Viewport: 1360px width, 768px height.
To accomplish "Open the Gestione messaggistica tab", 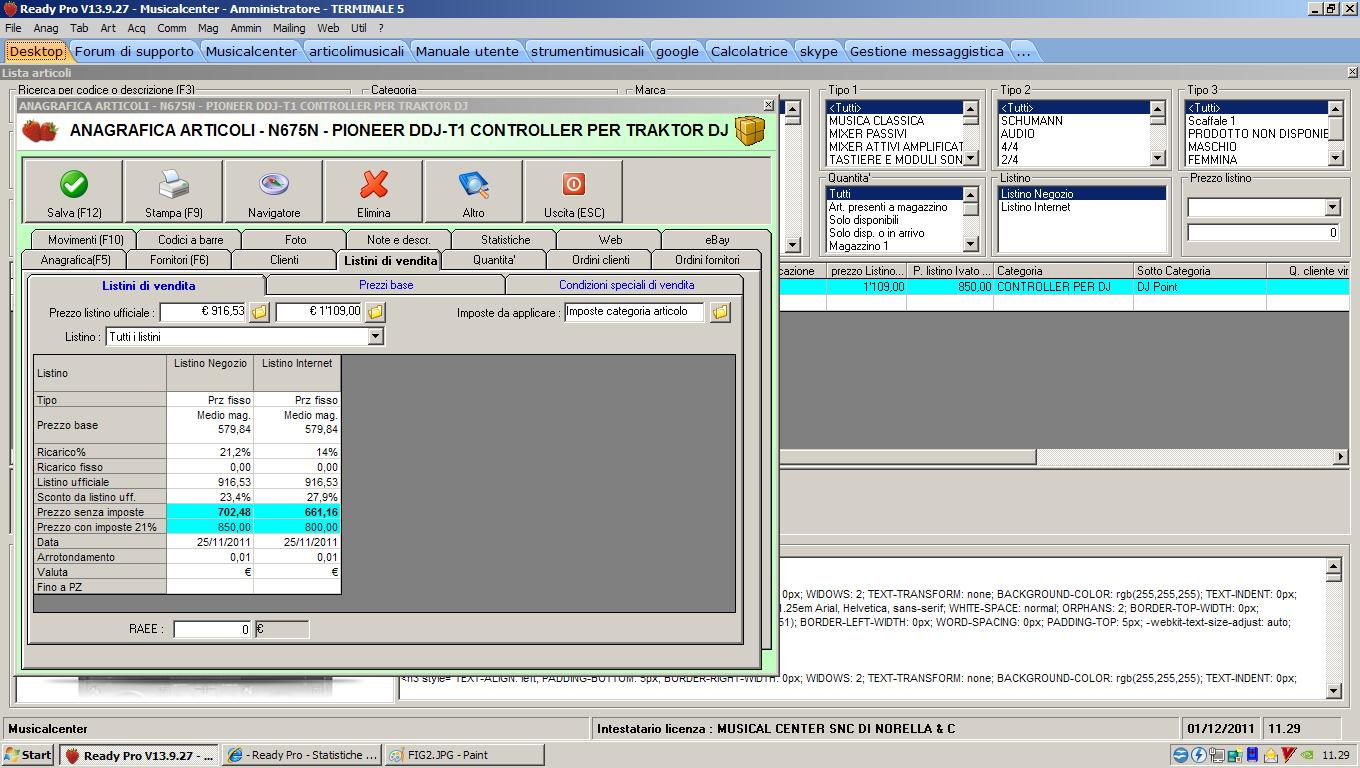I will pos(926,51).
